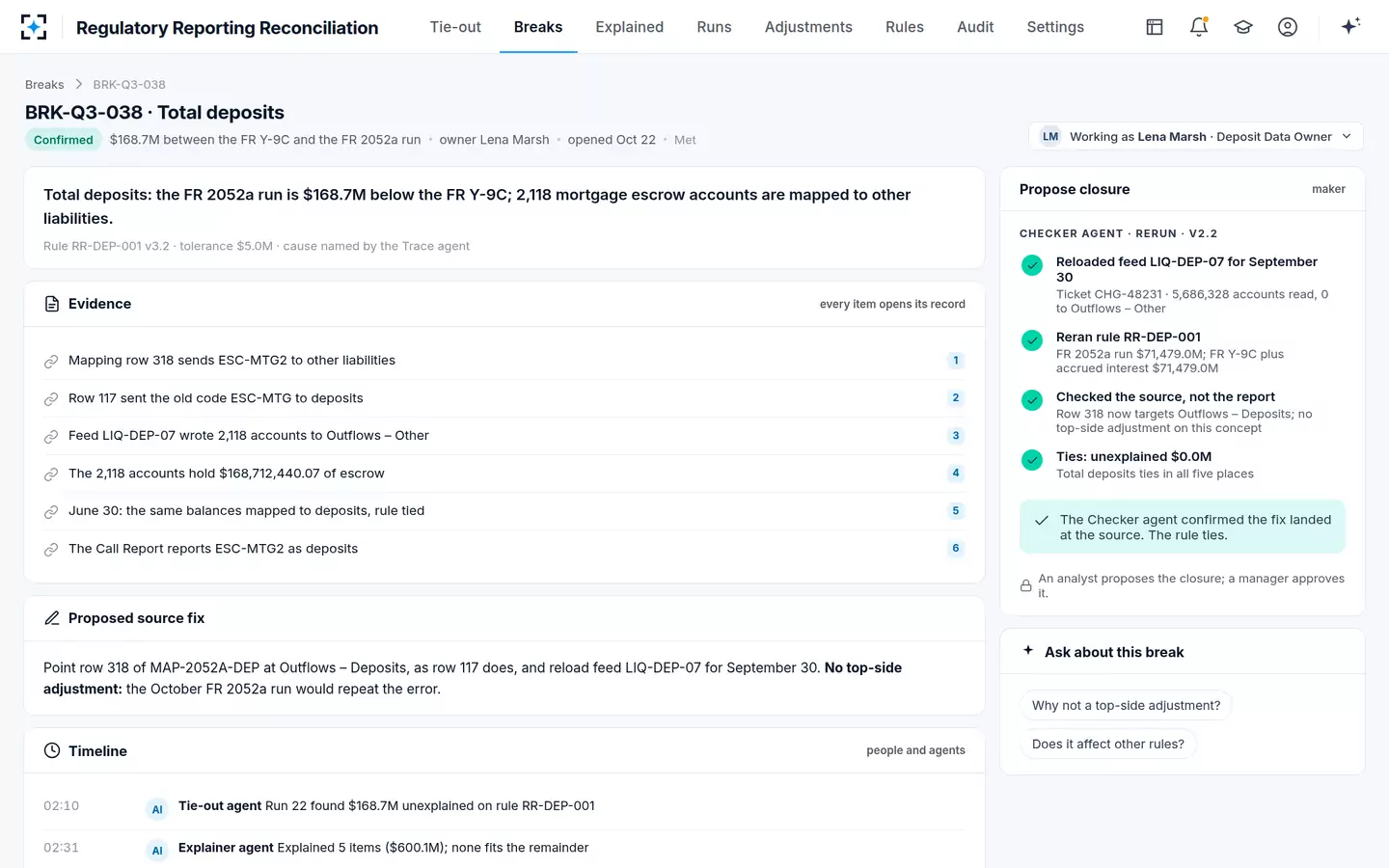Click 'opened Oct 22' text
The height and width of the screenshot is (868, 1389).
612,140
